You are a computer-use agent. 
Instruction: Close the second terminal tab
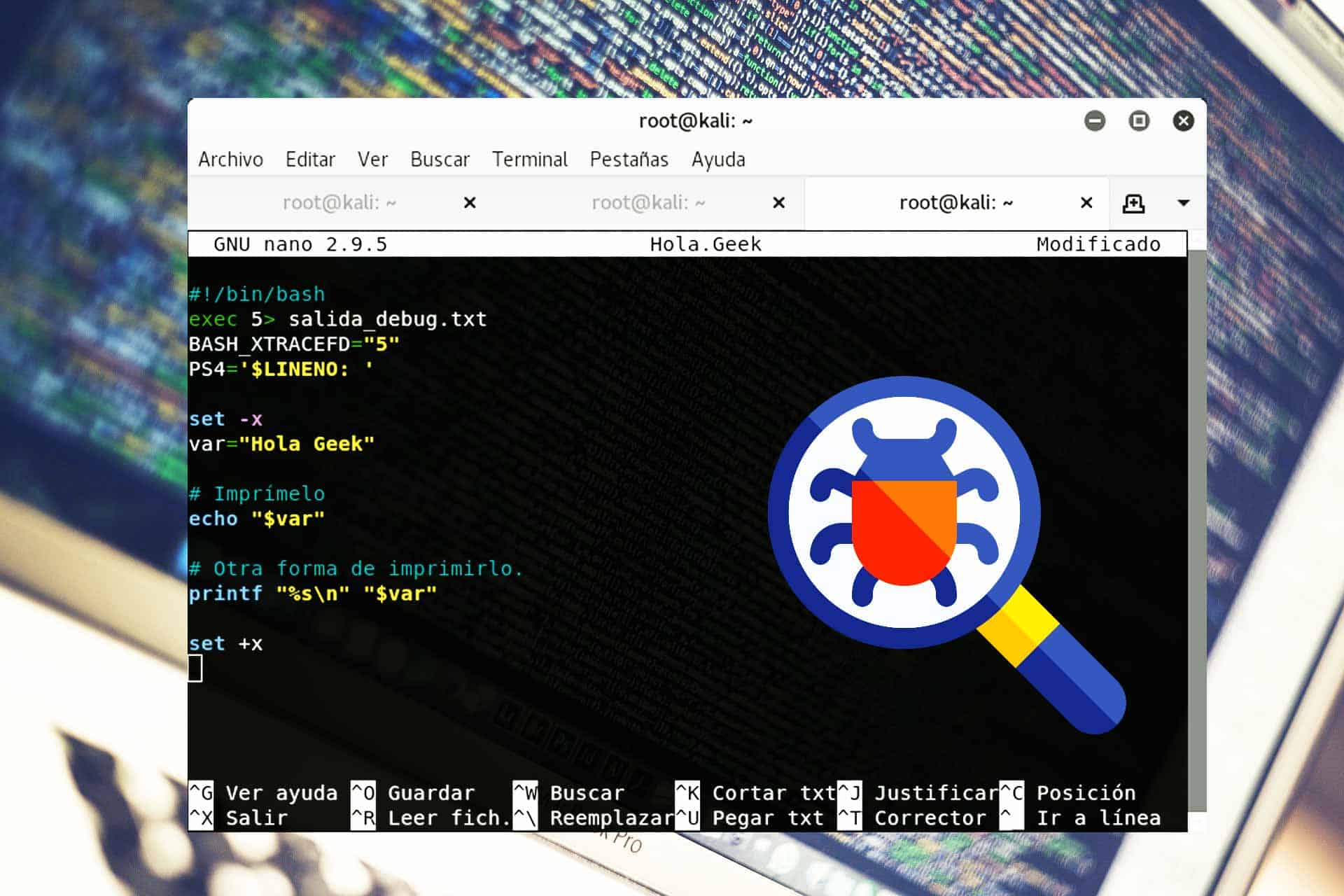click(778, 203)
